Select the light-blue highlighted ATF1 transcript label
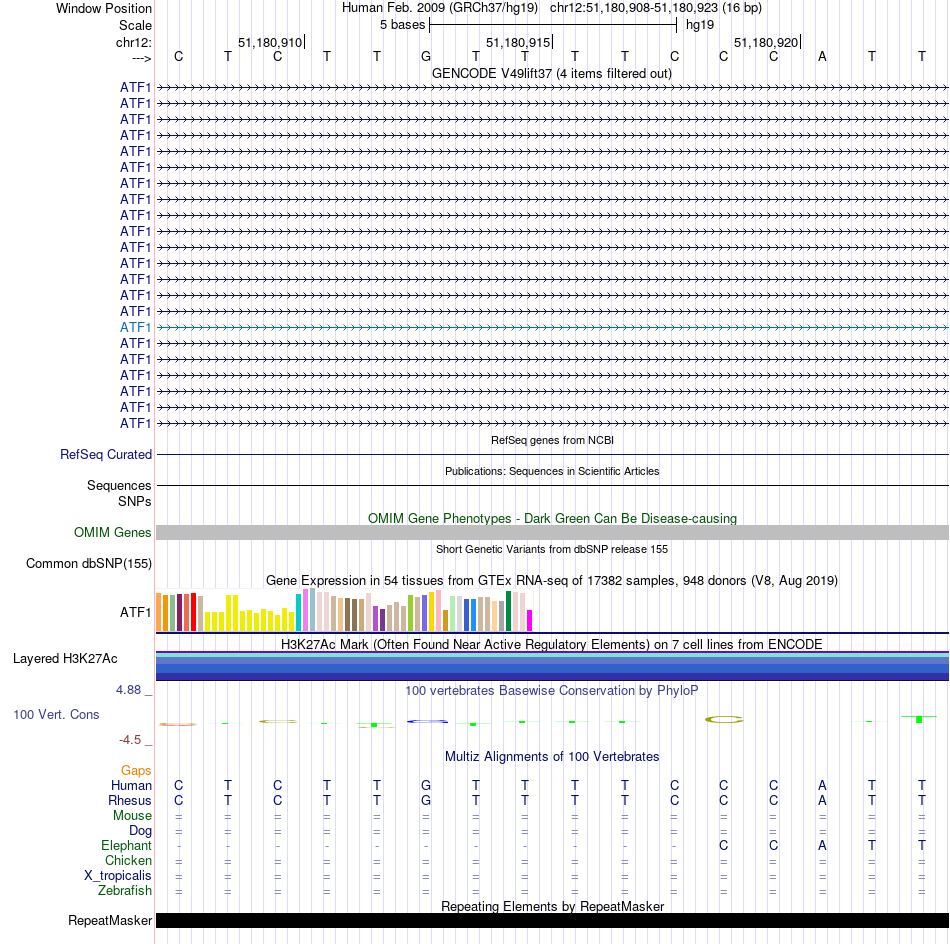The image size is (950, 944). click(x=135, y=327)
